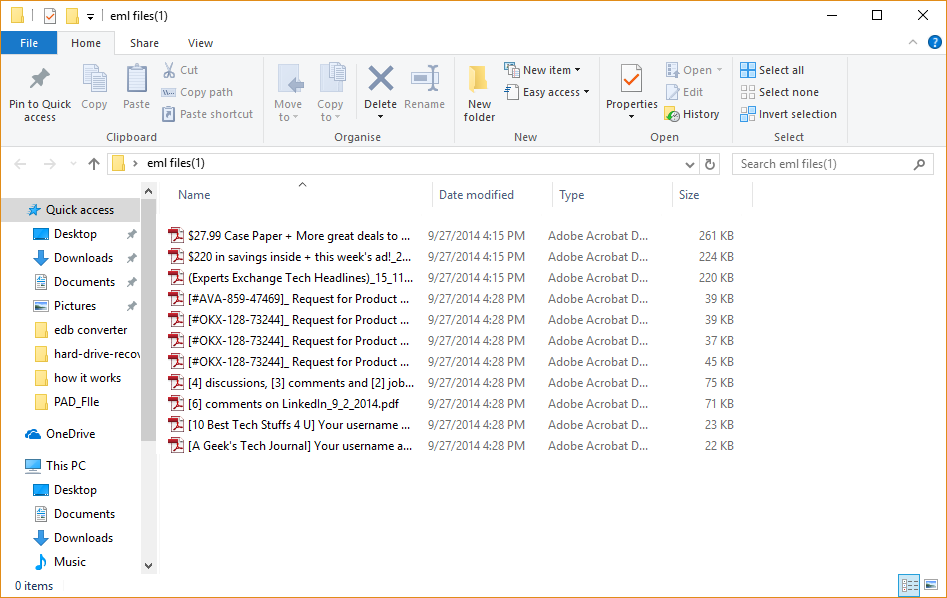Click Invert selection
This screenshot has height=598, width=947.
click(788, 114)
